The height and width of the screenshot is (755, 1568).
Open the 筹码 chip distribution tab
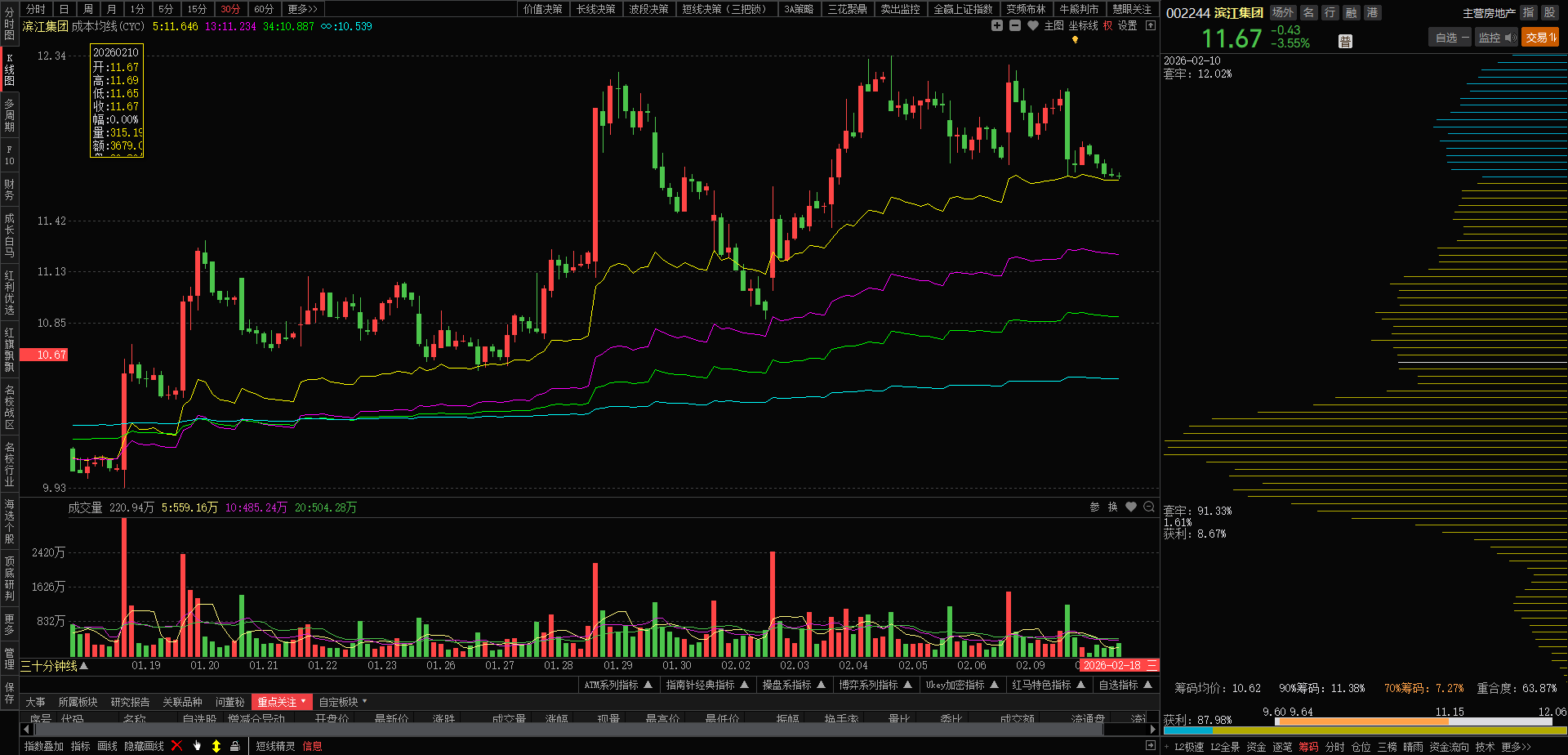1308,747
